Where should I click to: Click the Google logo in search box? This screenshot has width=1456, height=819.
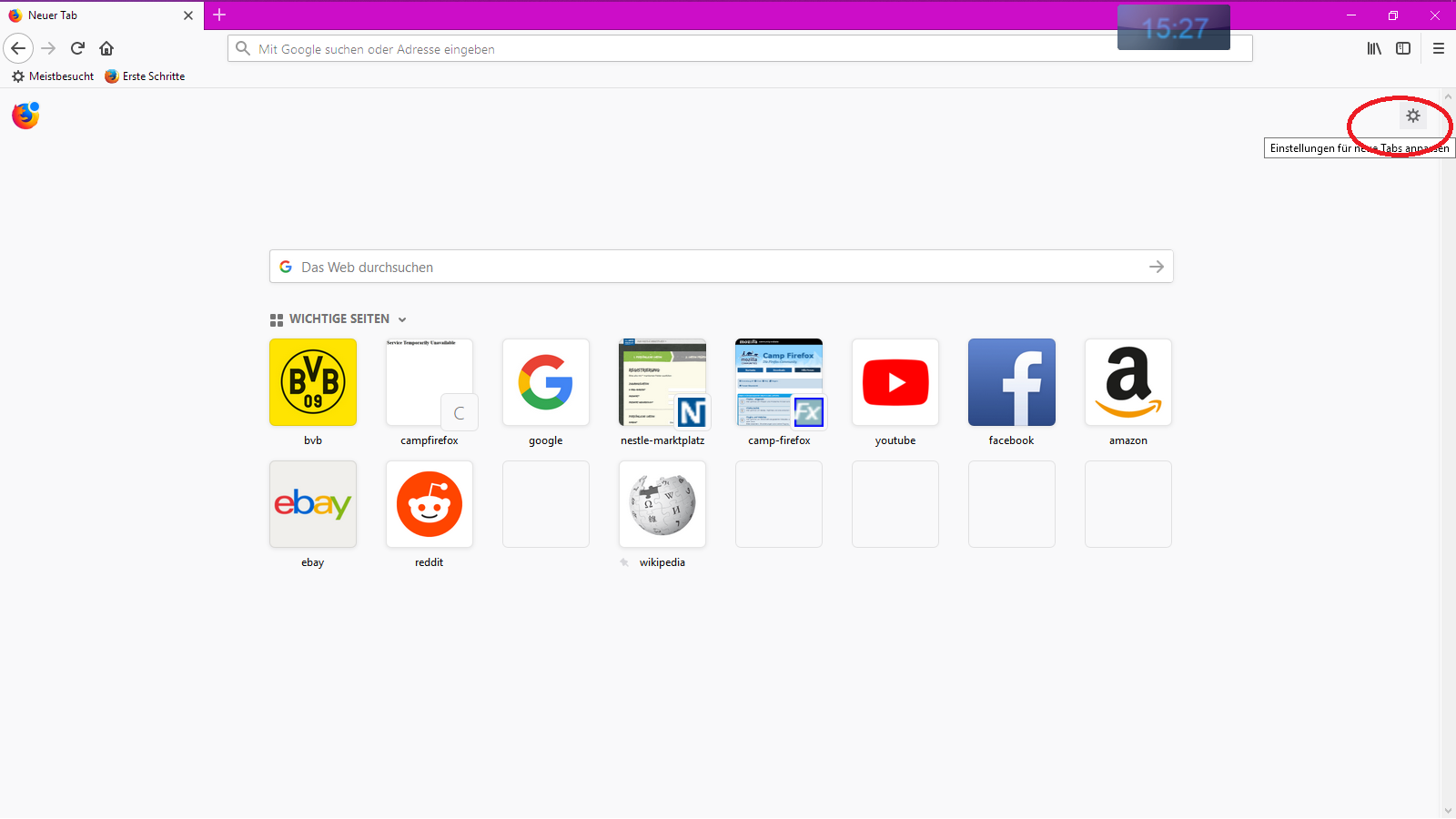pos(286,267)
